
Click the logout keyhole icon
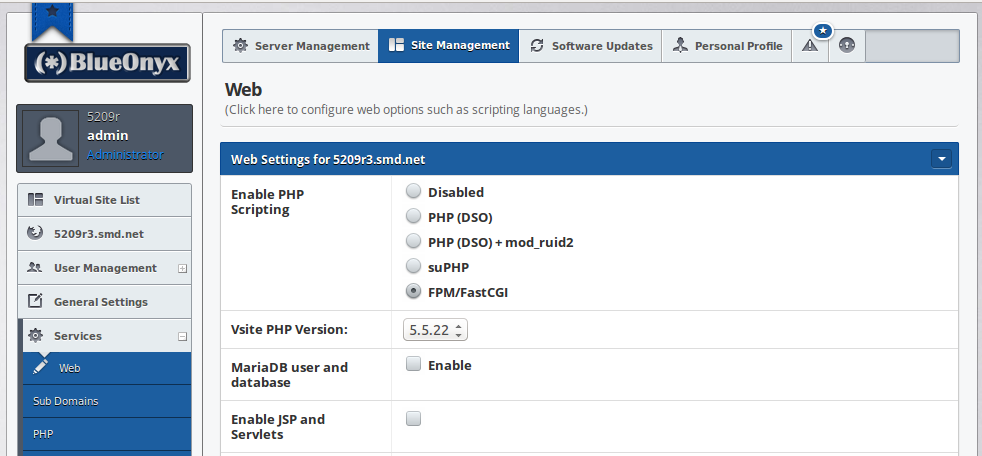point(847,46)
